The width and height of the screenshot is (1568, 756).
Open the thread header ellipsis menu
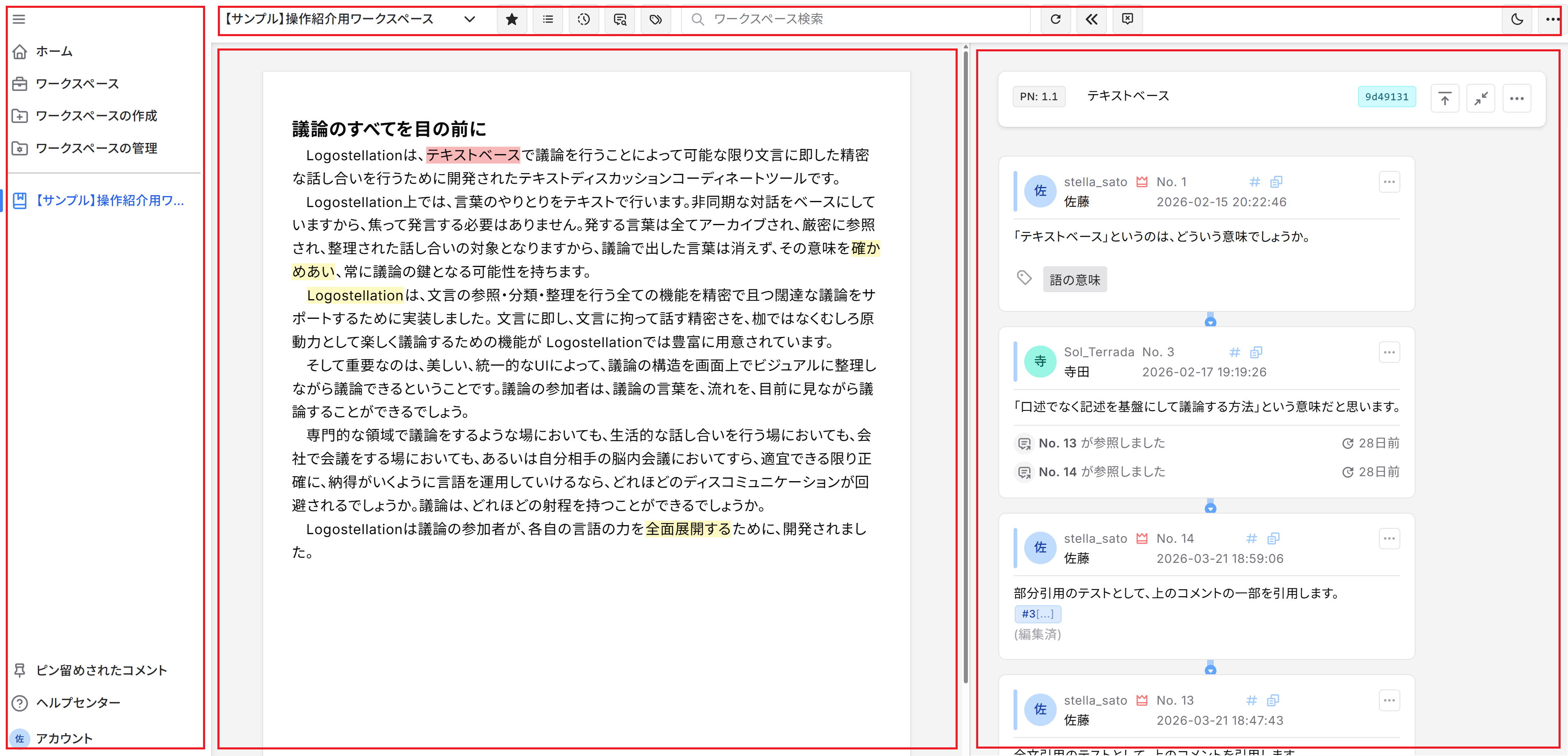(1517, 98)
